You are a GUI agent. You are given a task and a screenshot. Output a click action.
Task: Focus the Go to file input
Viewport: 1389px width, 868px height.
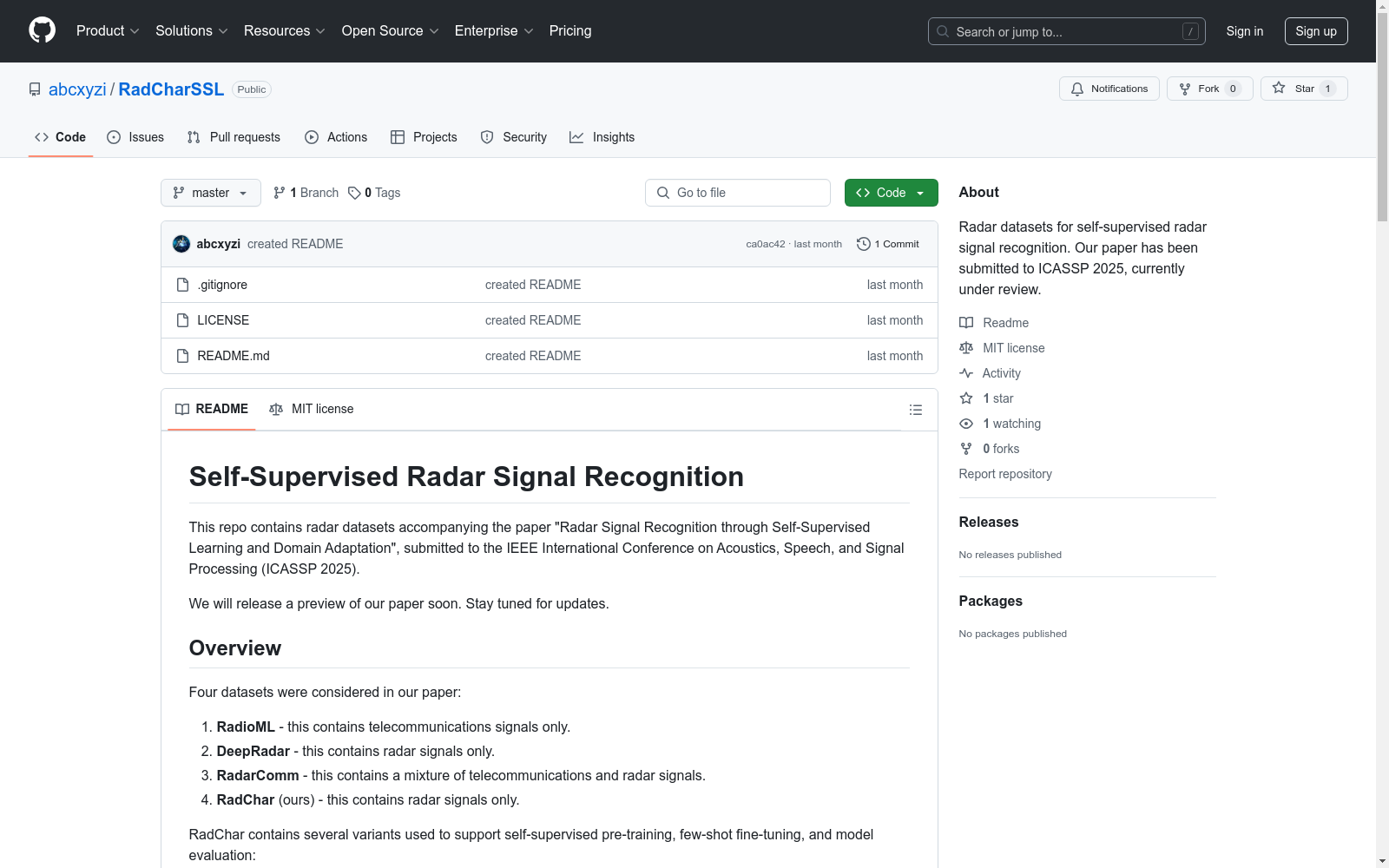738,193
